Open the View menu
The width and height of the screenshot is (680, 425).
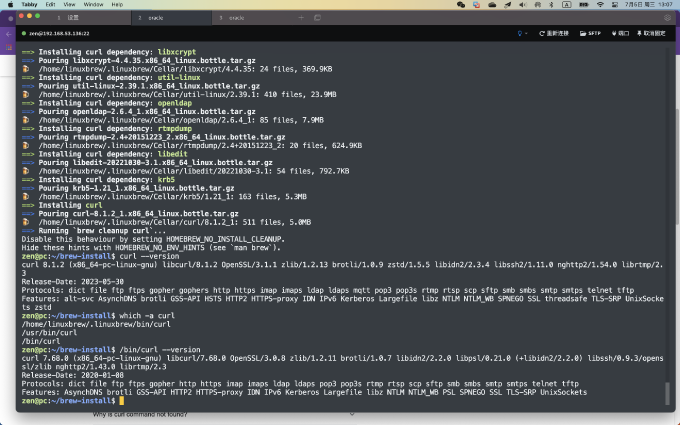click(69, 4)
